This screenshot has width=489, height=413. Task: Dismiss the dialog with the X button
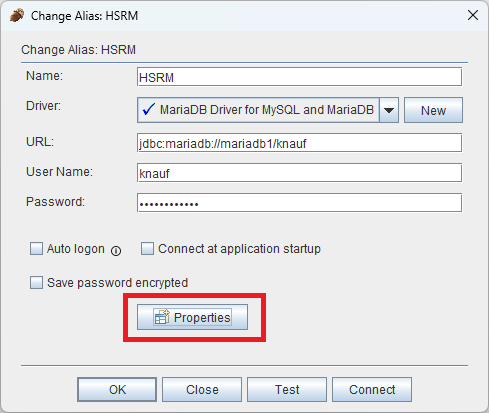pos(473,15)
